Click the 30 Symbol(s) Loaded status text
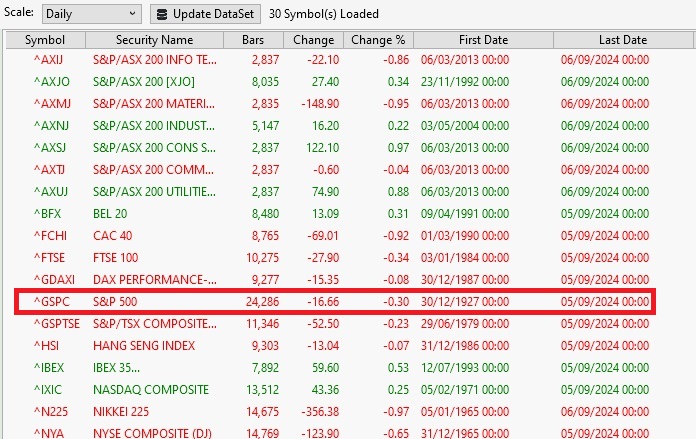Viewport: 696px width, 439px height. tap(324, 14)
